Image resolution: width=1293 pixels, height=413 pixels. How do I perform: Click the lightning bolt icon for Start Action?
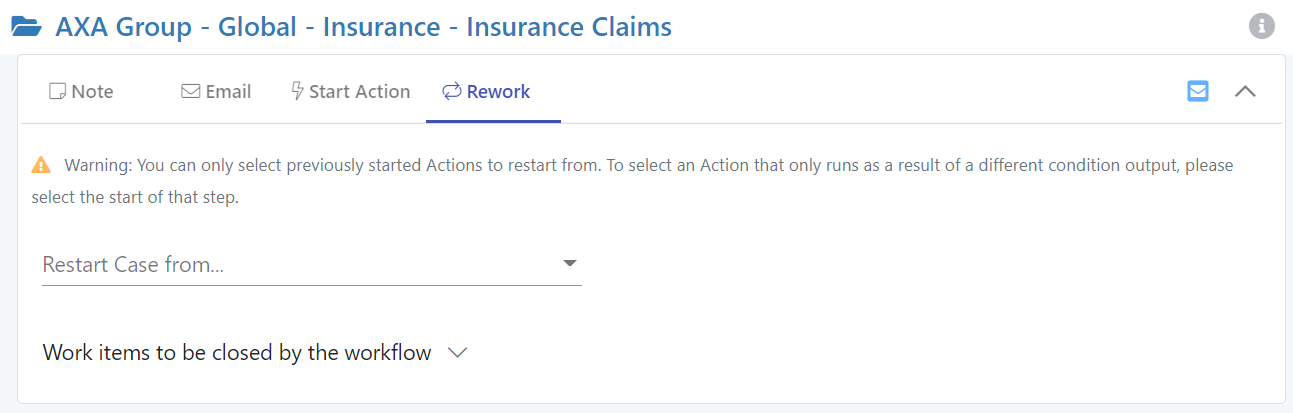[x=297, y=92]
